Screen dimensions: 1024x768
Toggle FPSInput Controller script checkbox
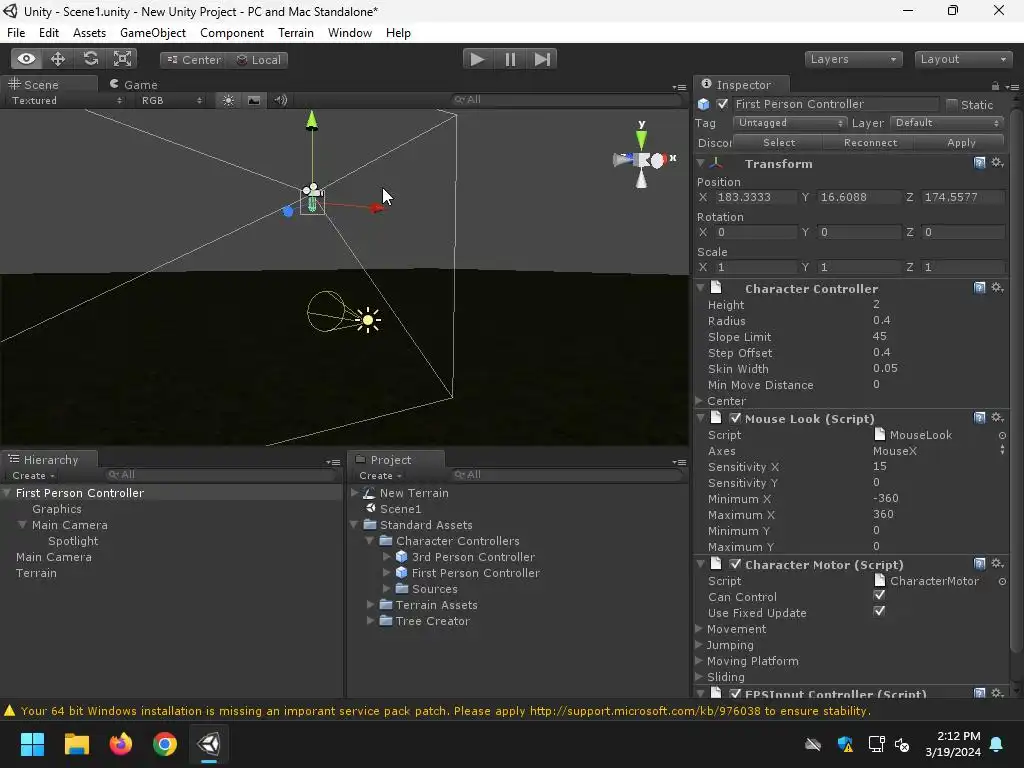tap(735, 694)
